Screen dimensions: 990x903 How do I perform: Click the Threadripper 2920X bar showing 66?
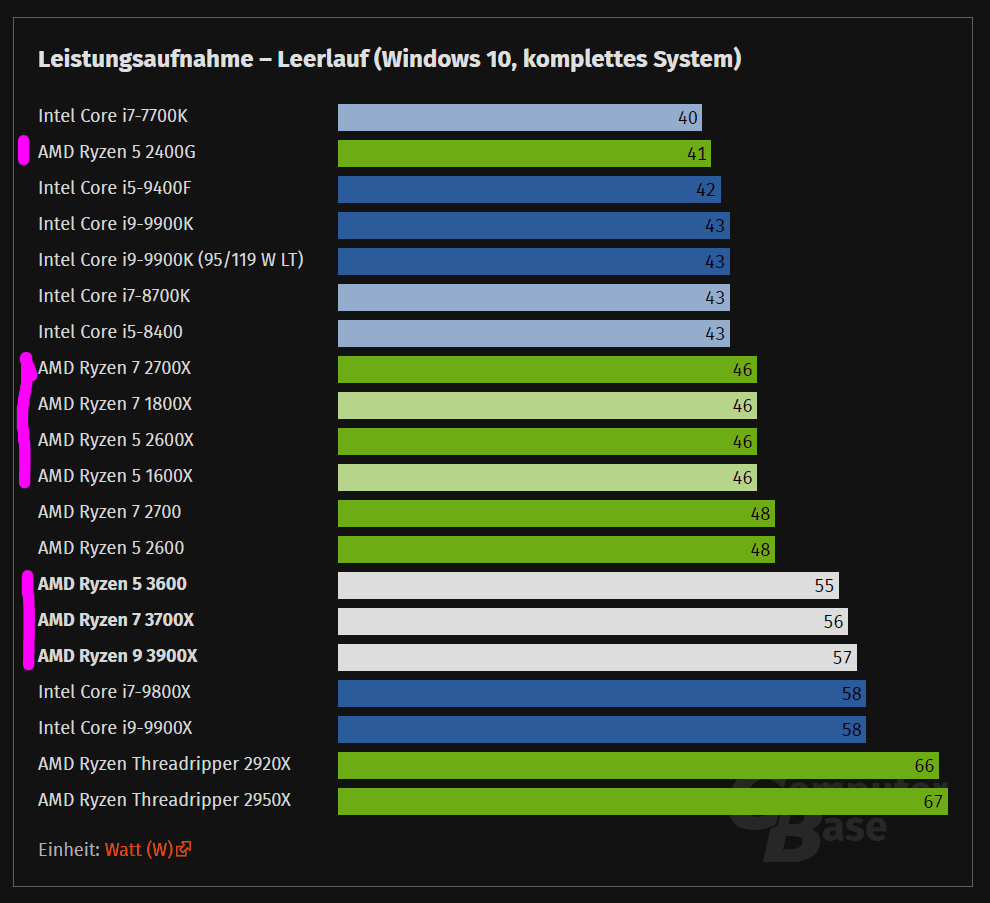638,765
